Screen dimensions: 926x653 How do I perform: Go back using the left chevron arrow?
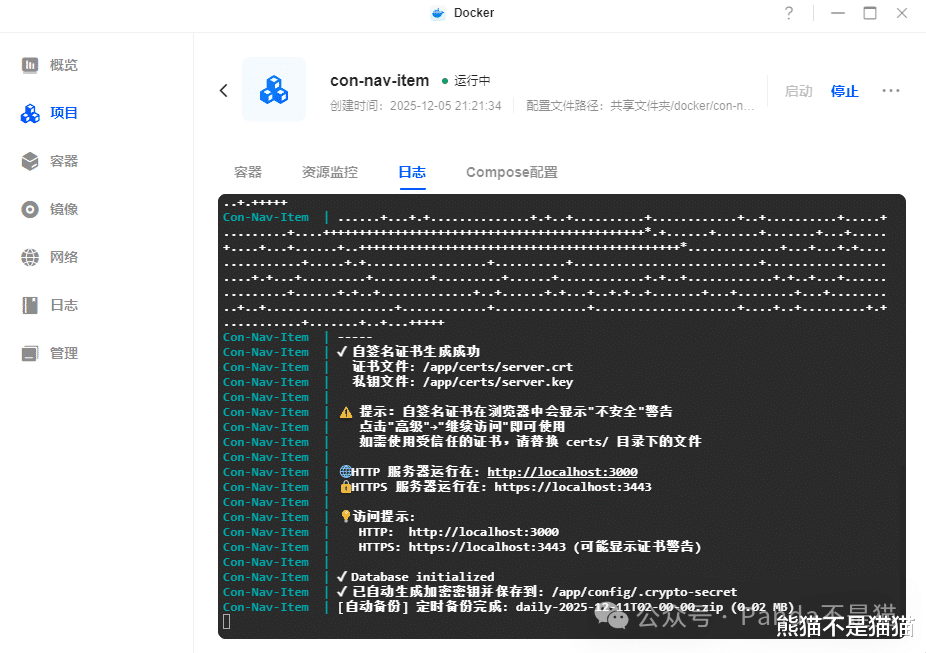tap(224, 90)
